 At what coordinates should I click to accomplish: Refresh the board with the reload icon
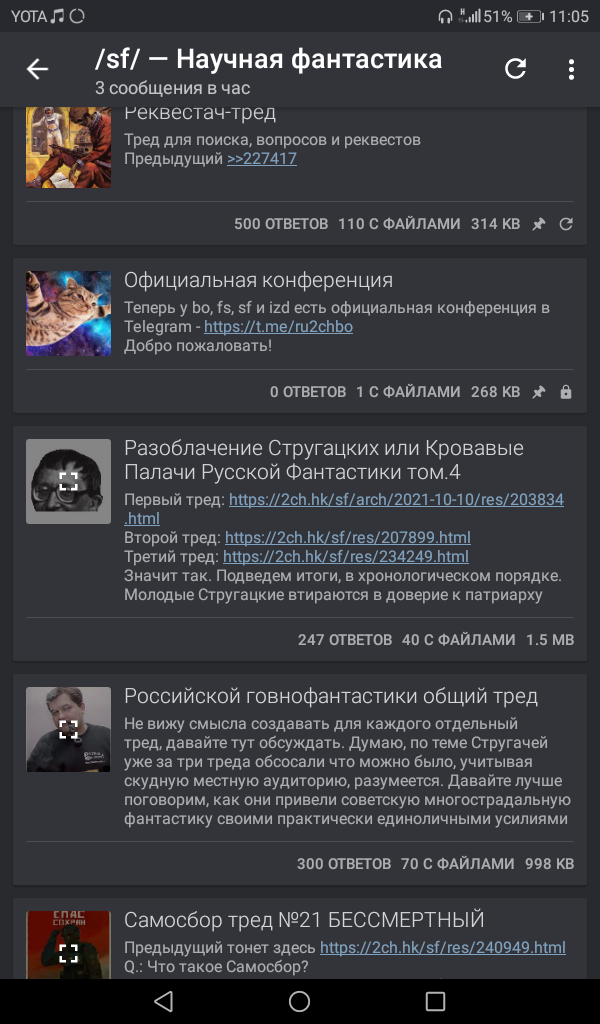click(x=515, y=69)
